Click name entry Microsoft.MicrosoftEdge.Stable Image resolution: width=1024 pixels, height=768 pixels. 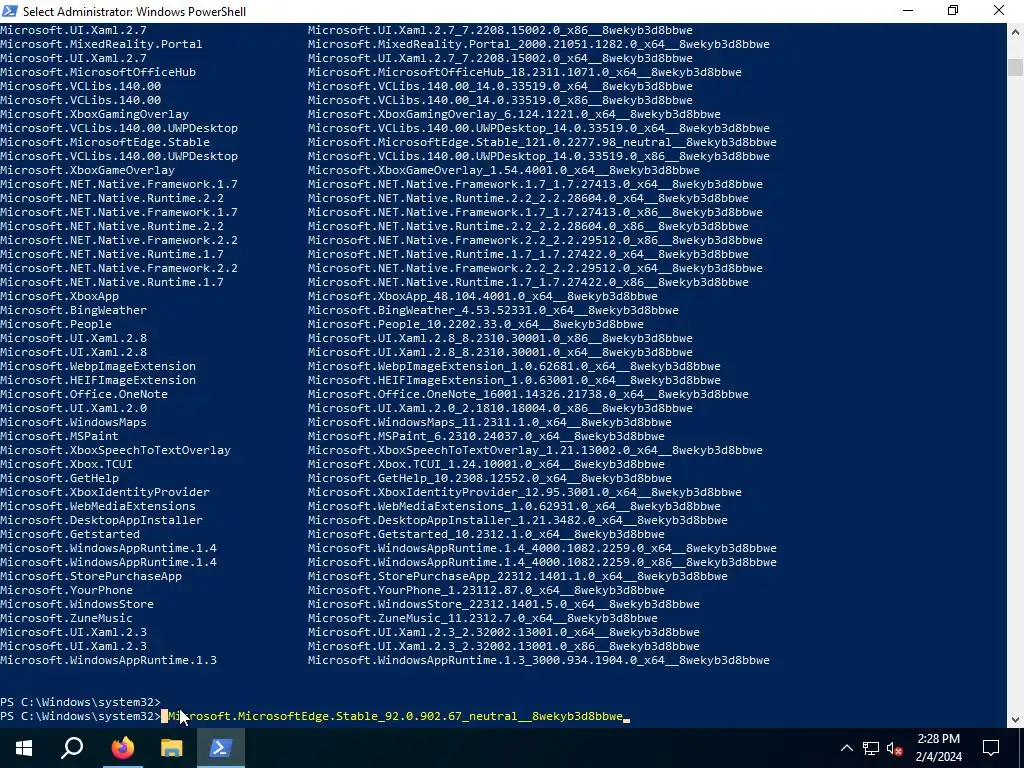[x=105, y=142]
